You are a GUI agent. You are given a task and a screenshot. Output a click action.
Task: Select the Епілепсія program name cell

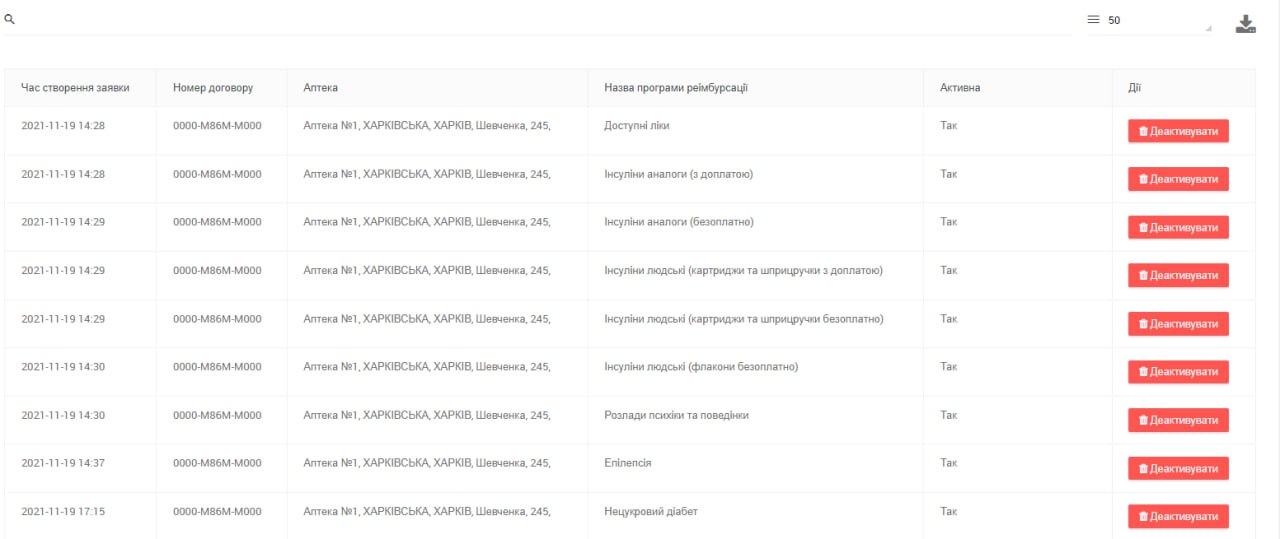[x=628, y=463]
